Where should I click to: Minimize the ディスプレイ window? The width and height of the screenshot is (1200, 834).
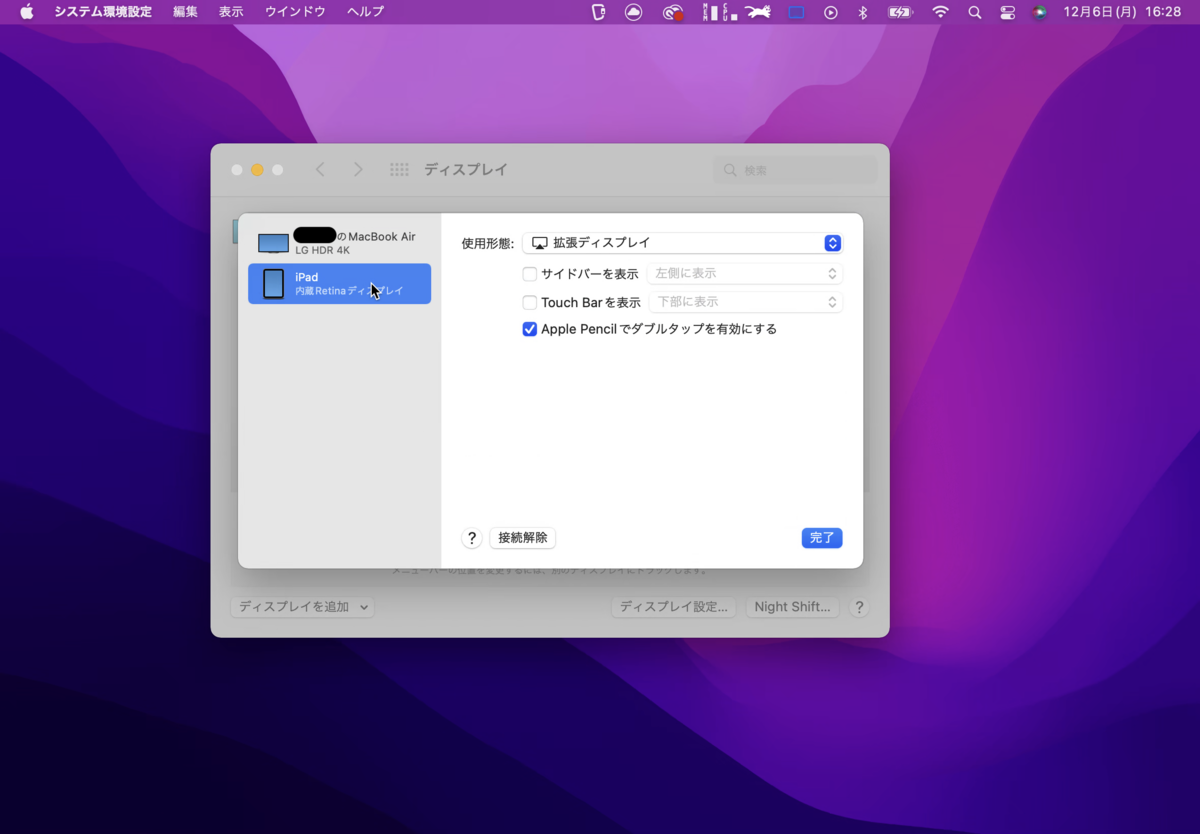pyautogui.click(x=257, y=170)
